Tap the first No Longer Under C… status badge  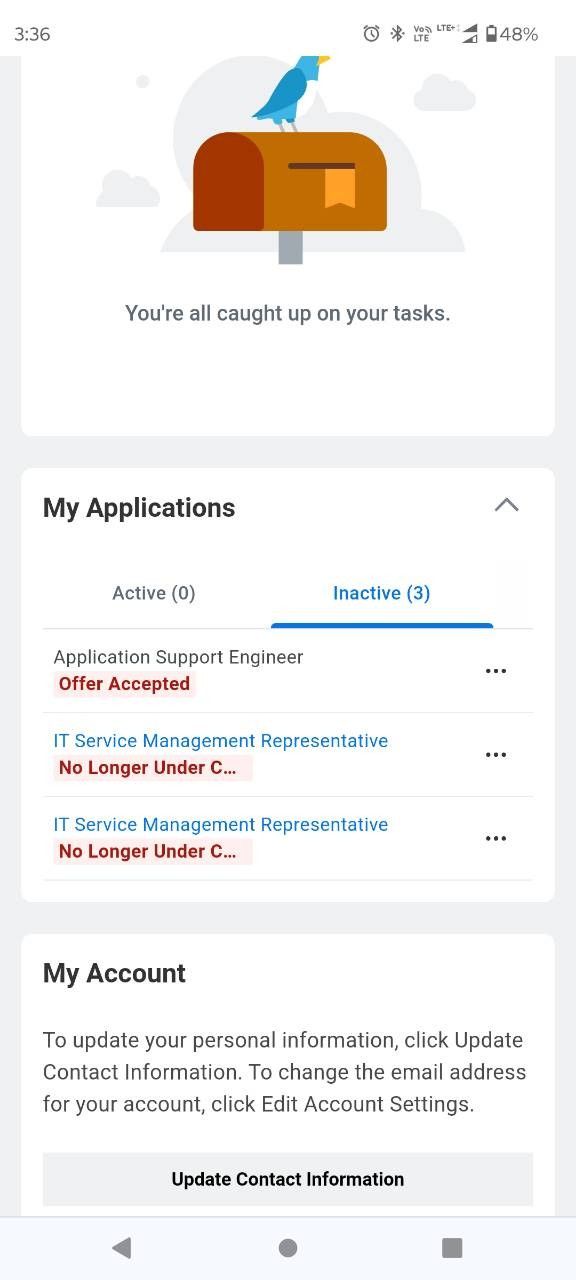(x=153, y=768)
